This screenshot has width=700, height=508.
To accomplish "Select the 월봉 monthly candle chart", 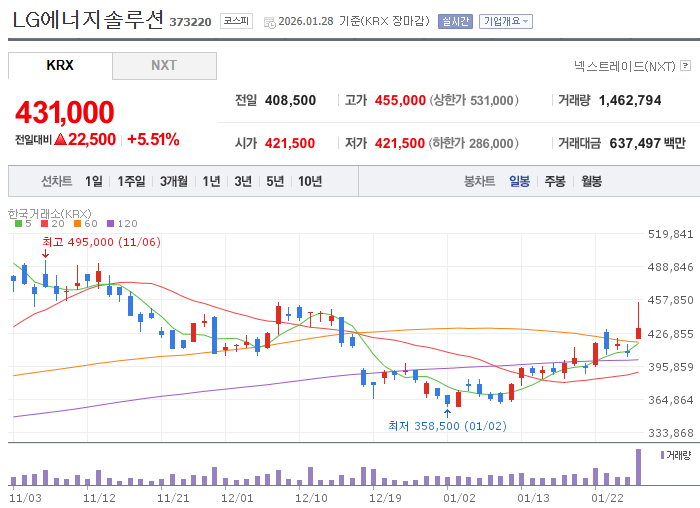I will click(x=591, y=181).
